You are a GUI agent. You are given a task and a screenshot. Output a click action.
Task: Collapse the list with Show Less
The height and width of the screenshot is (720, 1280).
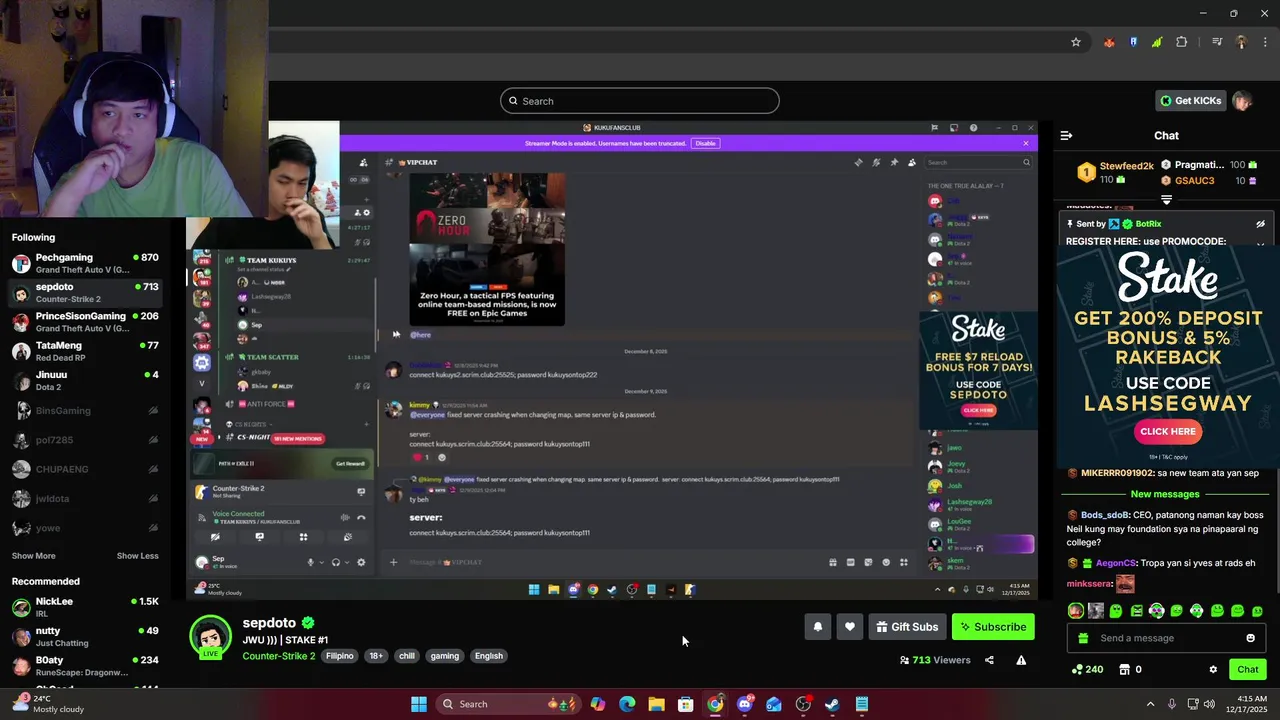pyautogui.click(x=137, y=556)
